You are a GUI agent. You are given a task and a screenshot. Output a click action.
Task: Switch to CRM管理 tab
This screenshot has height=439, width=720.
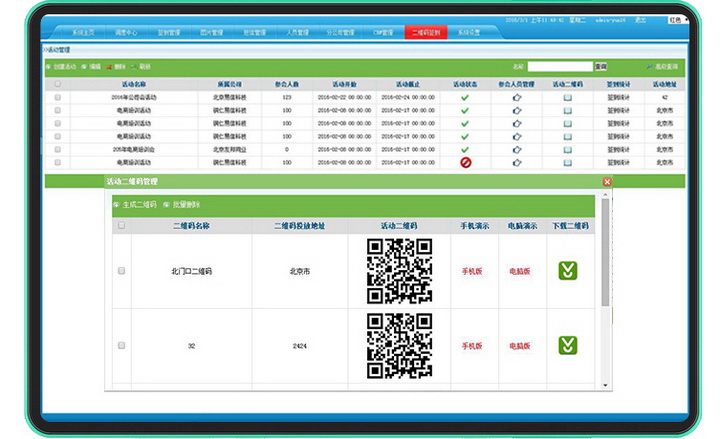click(x=383, y=33)
